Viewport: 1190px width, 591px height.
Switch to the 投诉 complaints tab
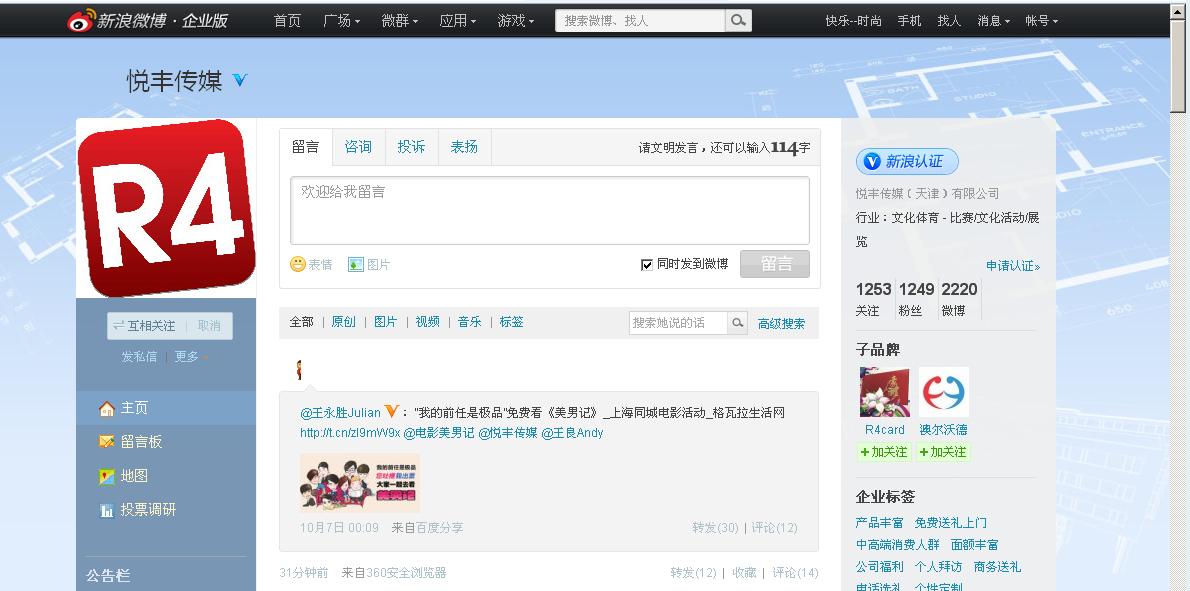(411, 146)
